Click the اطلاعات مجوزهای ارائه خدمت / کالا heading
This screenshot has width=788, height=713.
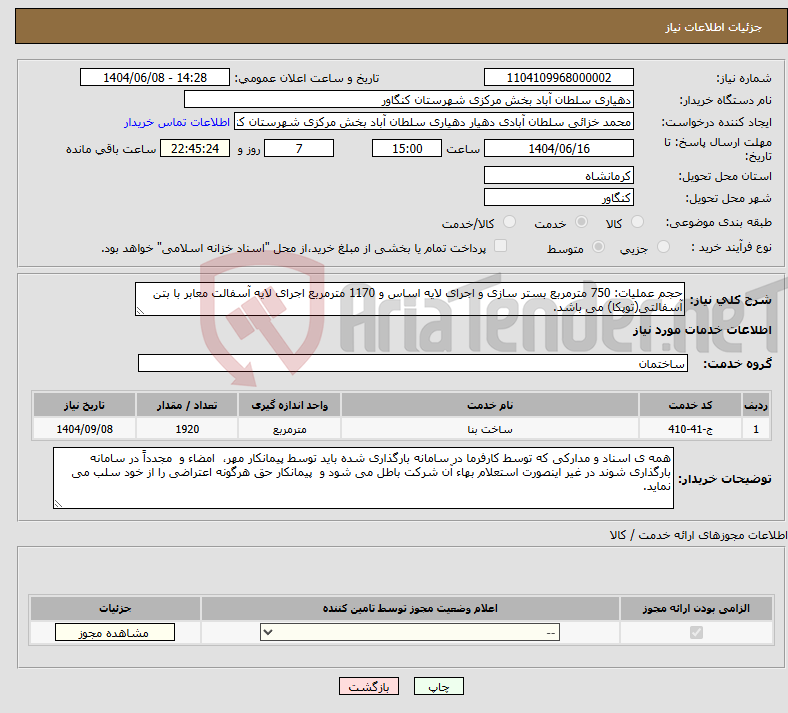pyautogui.click(x=699, y=536)
